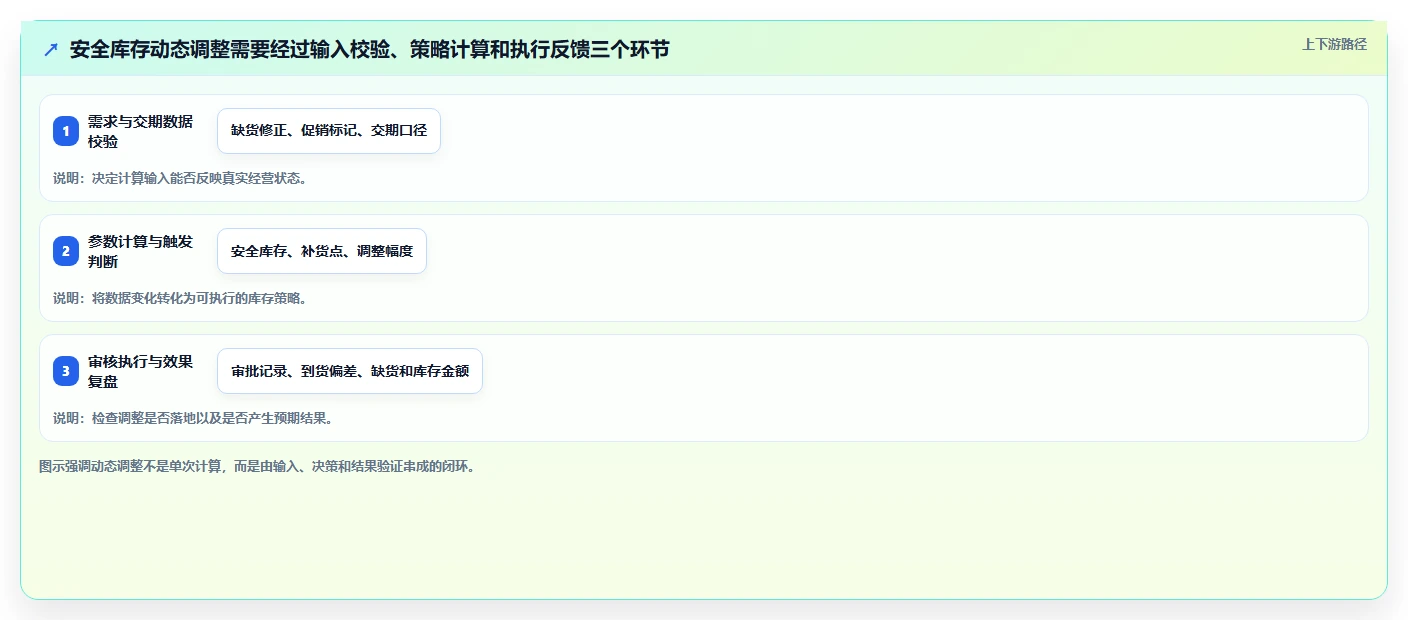Click the step 1 number badge

tap(66, 131)
